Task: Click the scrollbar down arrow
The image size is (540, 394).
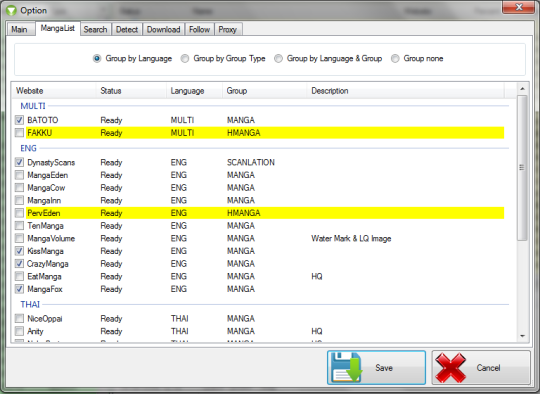Action: click(522, 336)
